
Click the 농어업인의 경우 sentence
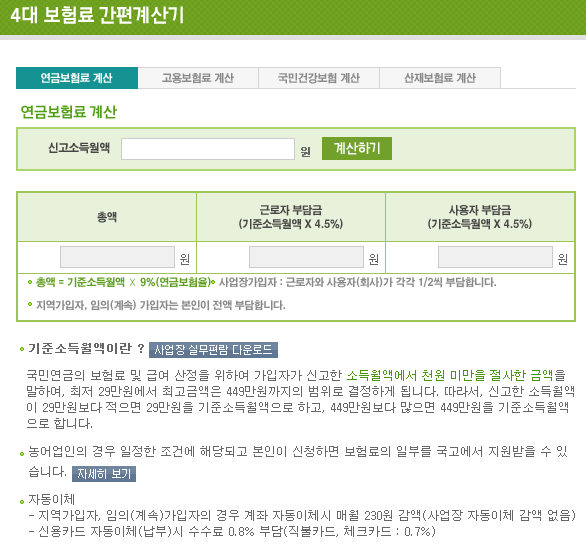click(298, 461)
